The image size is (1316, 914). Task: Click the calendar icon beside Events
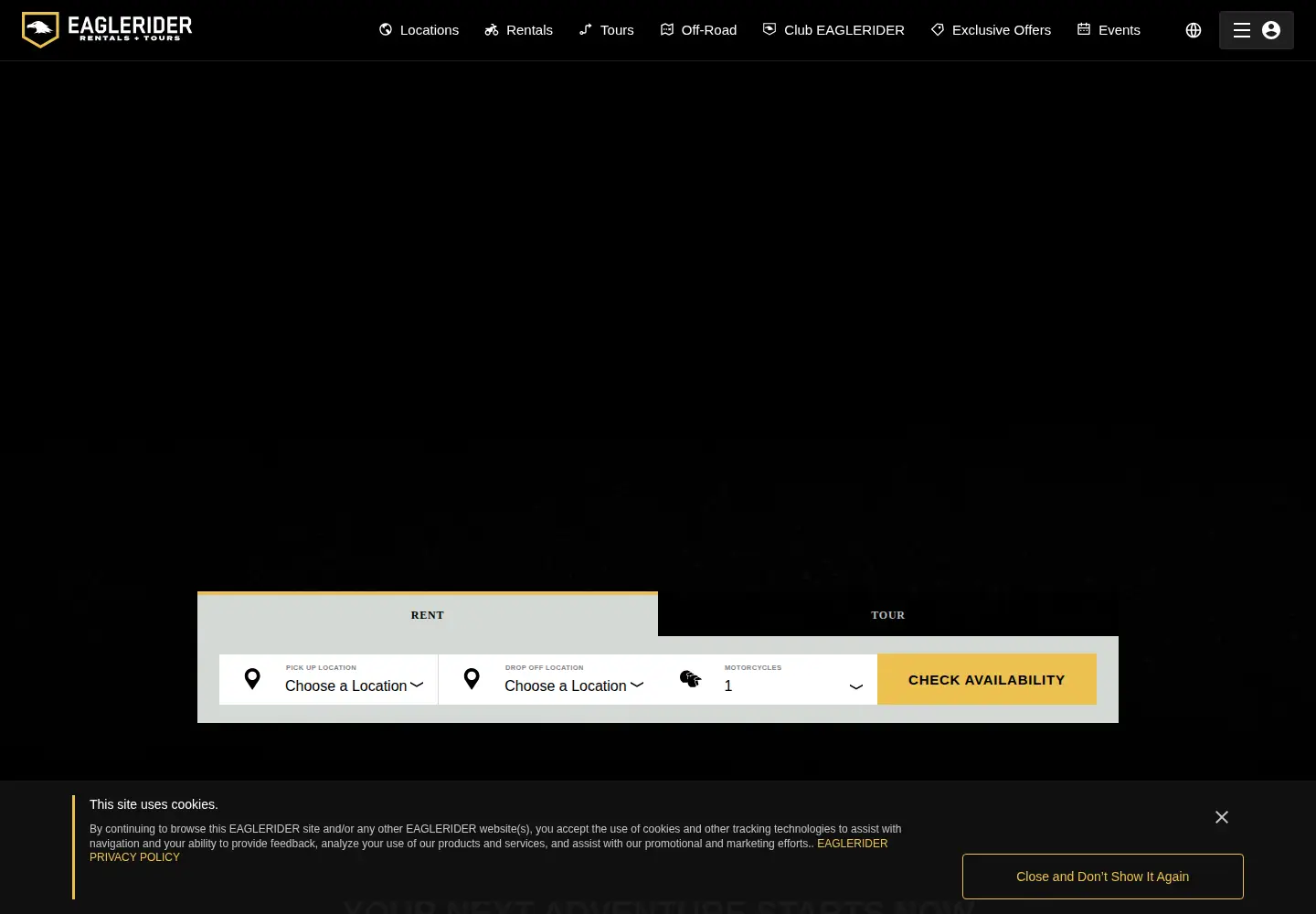(x=1084, y=29)
